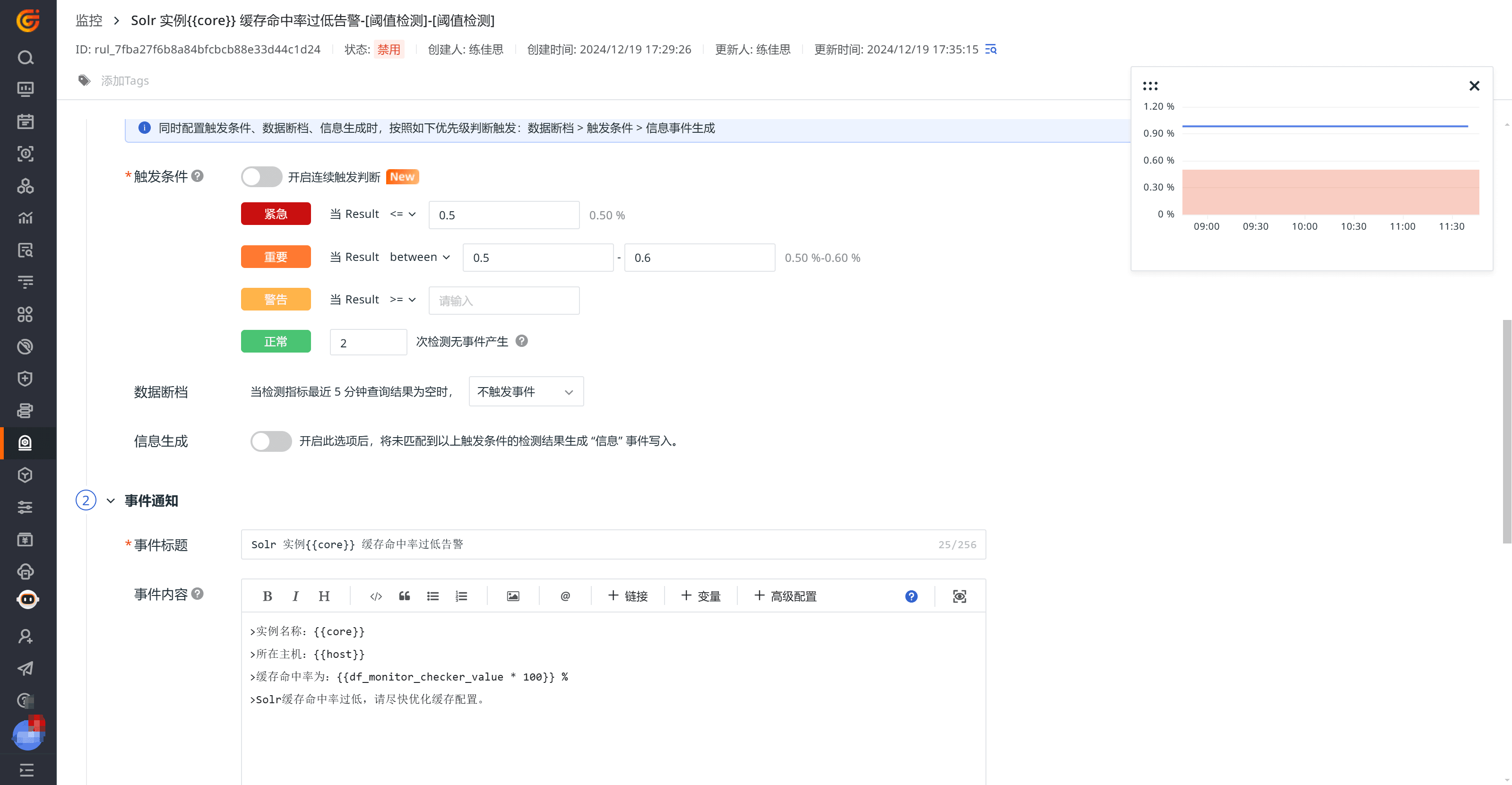Insert a heading with the H button
The image size is (1512, 785).
(x=324, y=596)
